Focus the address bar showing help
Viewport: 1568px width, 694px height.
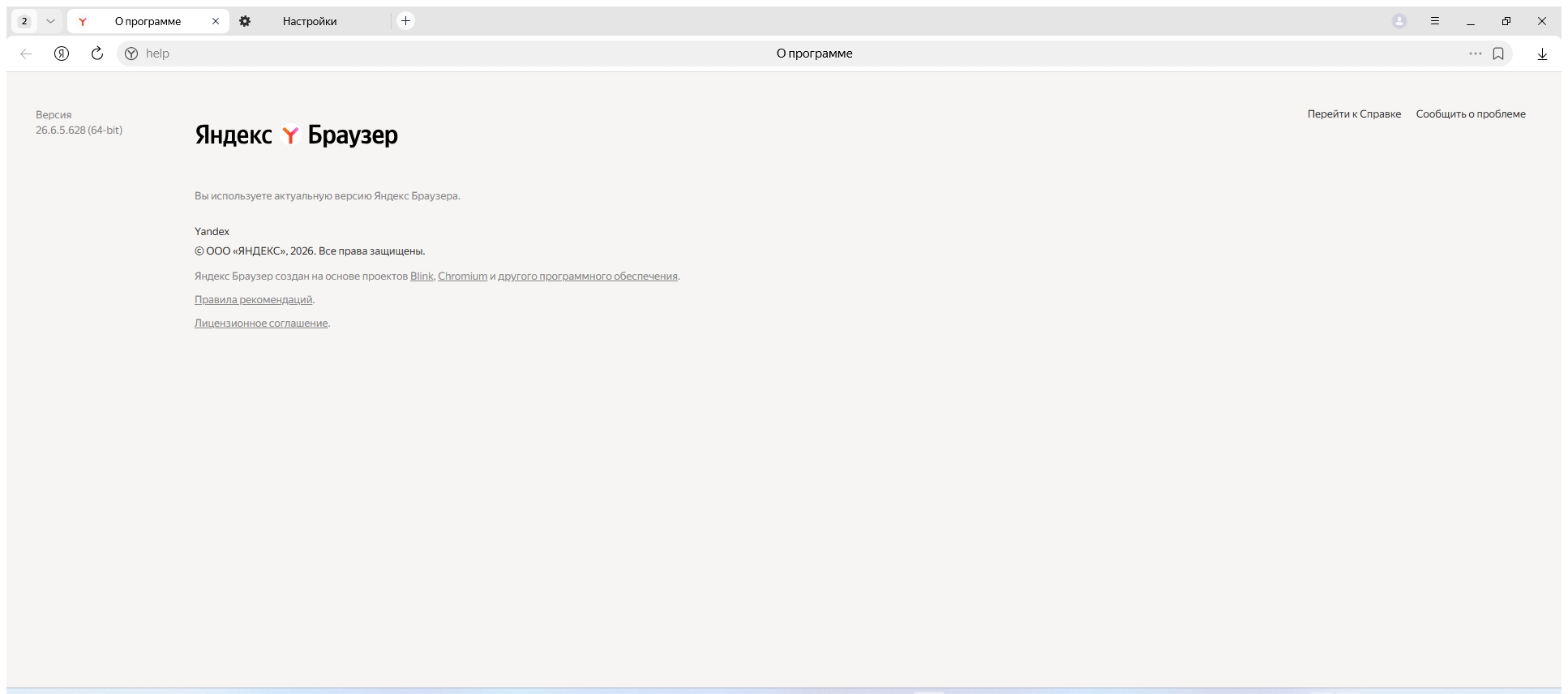815,54
